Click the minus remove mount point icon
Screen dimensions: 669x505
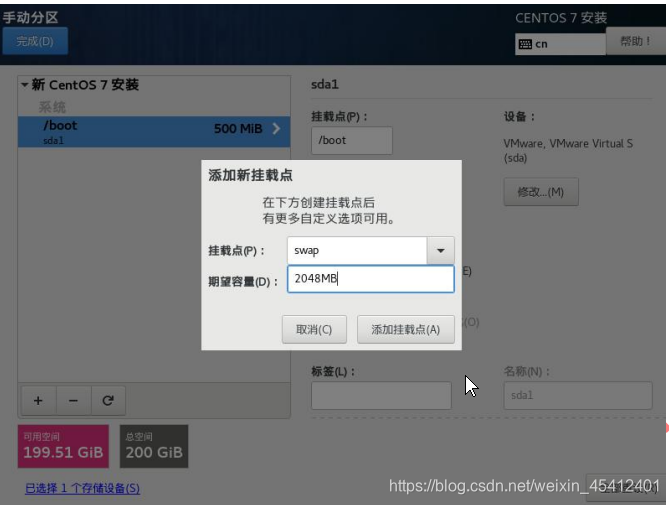pos(73,401)
